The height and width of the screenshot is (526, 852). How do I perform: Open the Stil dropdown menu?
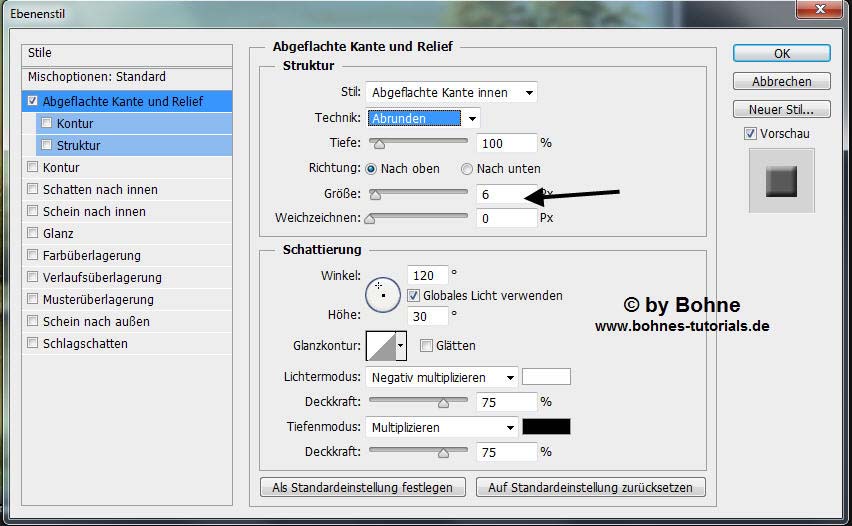coord(451,93)
